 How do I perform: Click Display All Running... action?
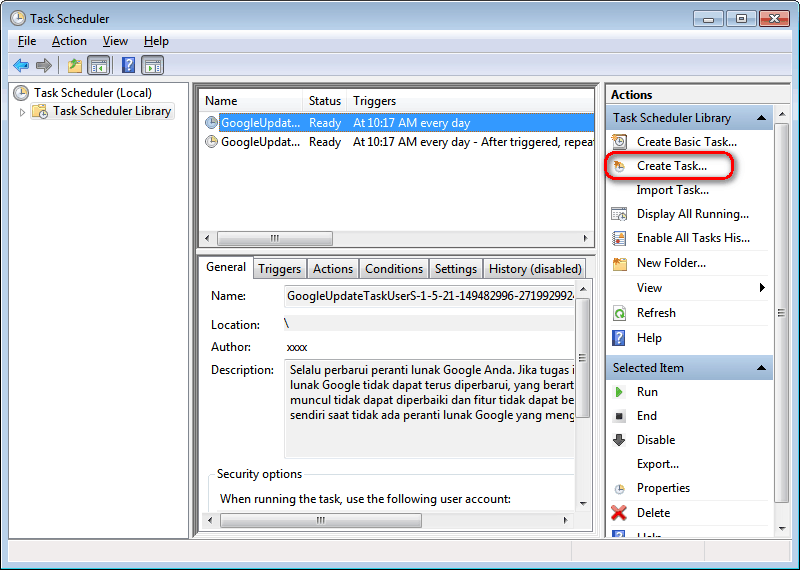tap(693, 214)
